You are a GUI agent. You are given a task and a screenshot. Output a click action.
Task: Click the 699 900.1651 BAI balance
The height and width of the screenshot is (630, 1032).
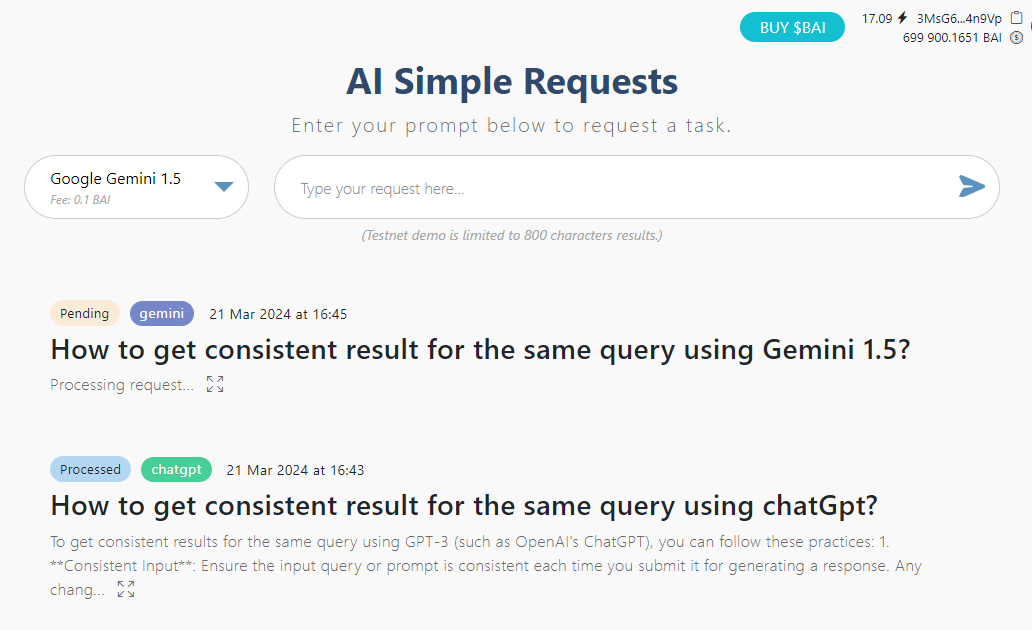pyautogui.click(x=952, y=38)
